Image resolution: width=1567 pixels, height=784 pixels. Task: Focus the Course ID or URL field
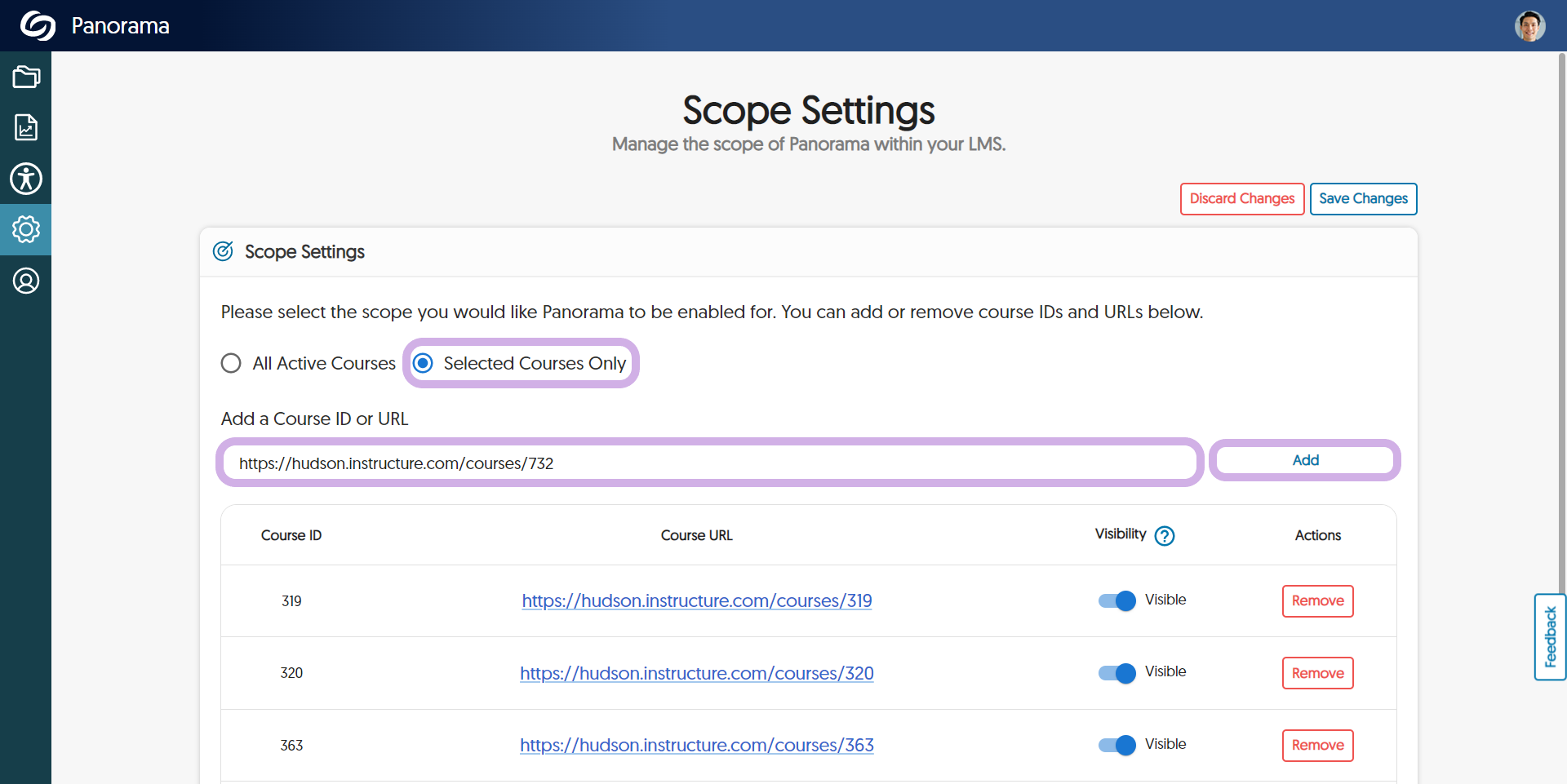(x=709, y=463)
